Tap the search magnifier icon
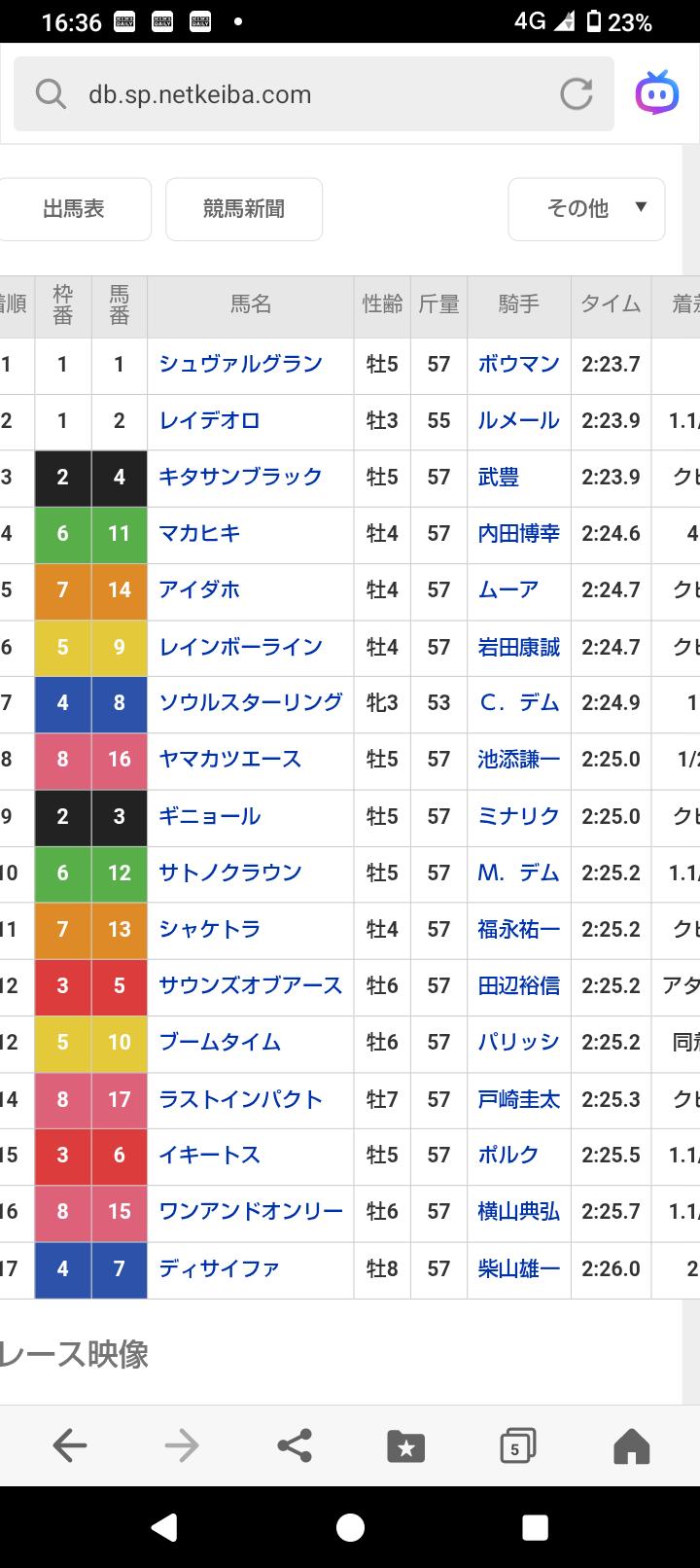Image resolution: width=700 pixels, height=1568 pixels. pyautogui.click(x=51, y=94)
